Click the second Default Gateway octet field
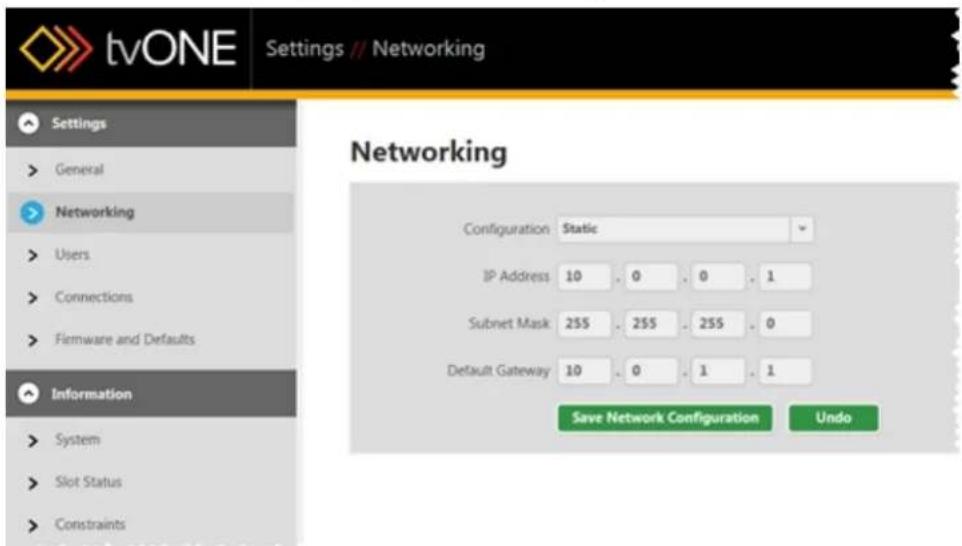Screen dimensions: 962x546 [651, 371]
